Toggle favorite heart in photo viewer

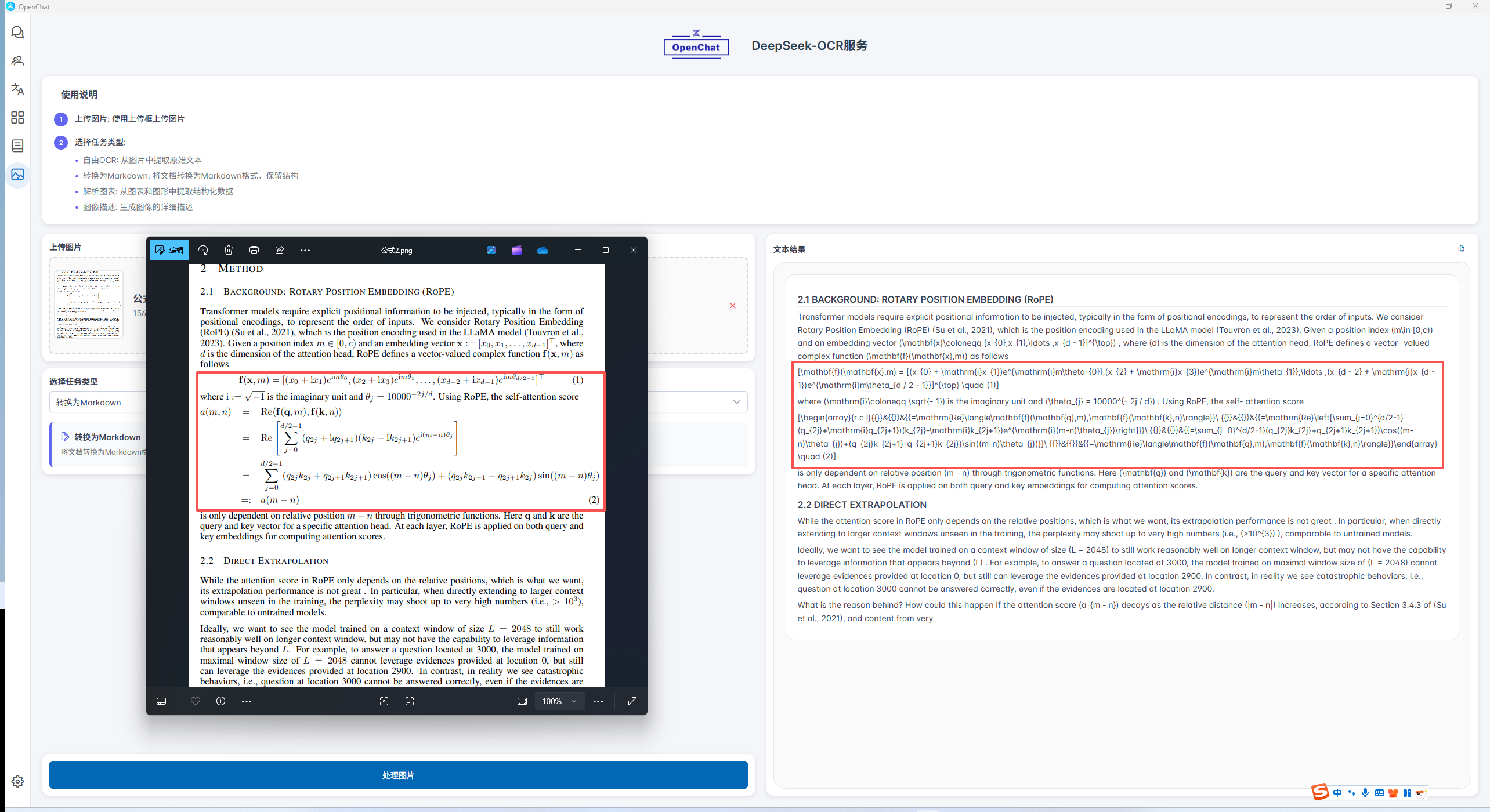click(196, 701)
